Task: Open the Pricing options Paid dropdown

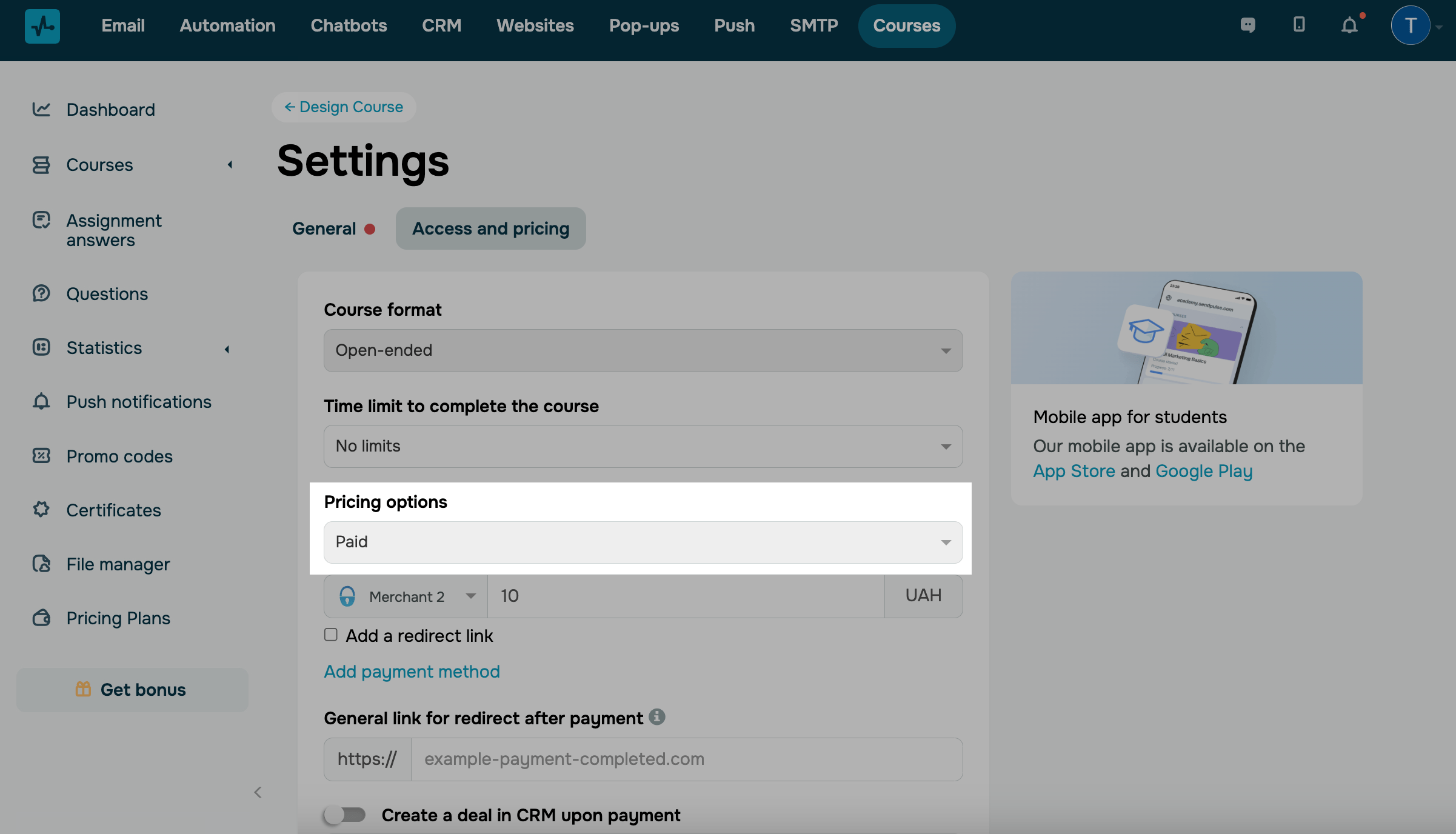Action: click(x=643, y=542)
